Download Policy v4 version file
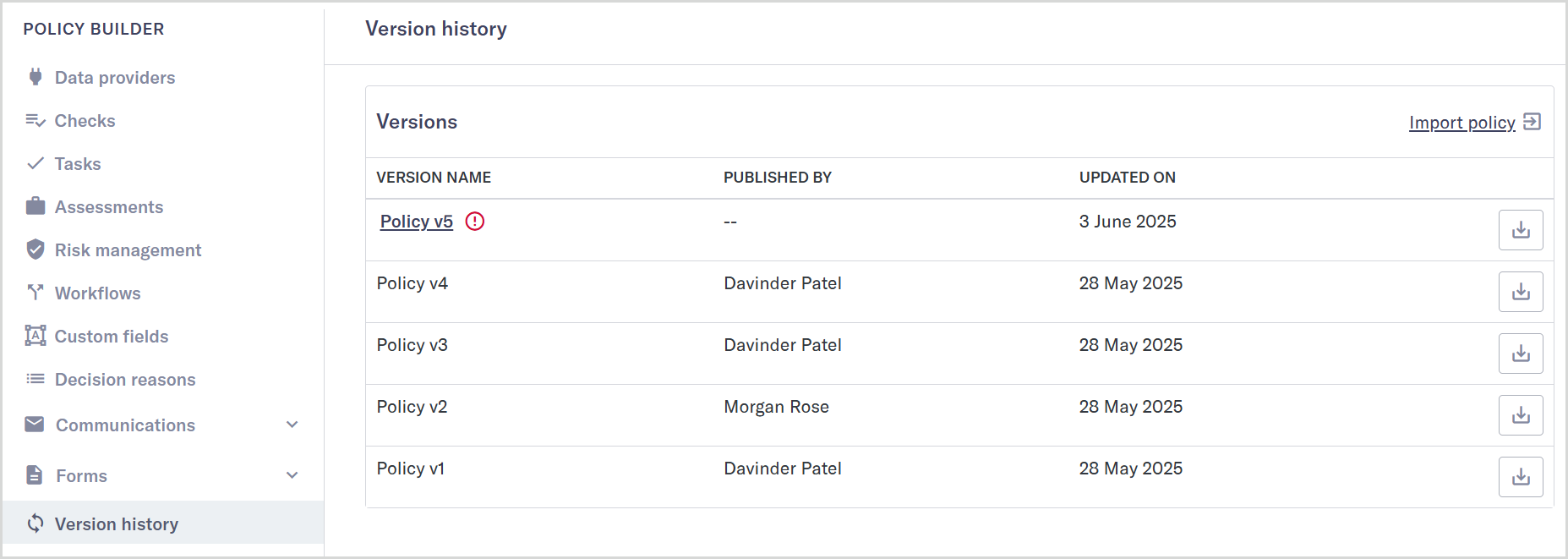The height and width of the screenshot is (559, 1568). coord(1520,292)
